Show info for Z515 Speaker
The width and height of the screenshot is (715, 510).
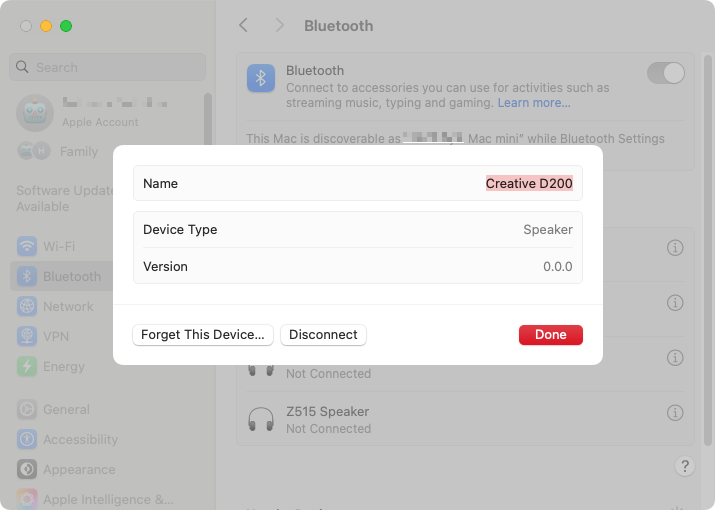point(675,413)
